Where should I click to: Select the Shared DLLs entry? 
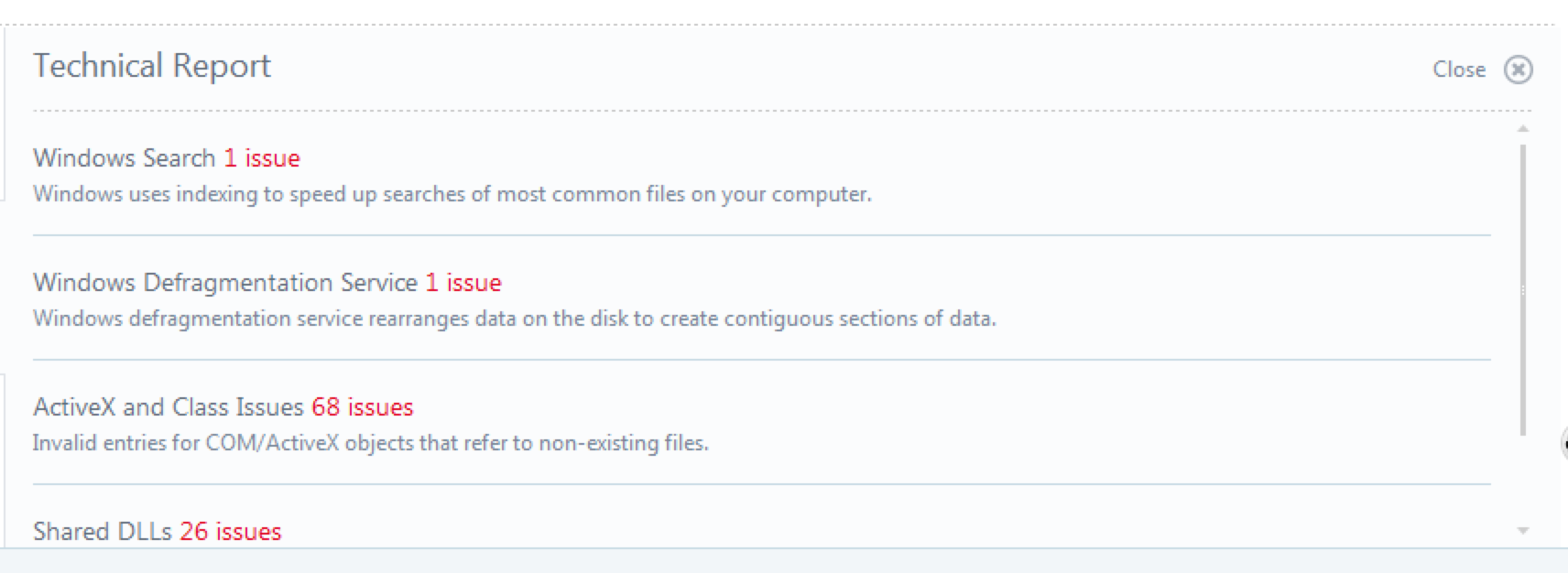[102, 532]
